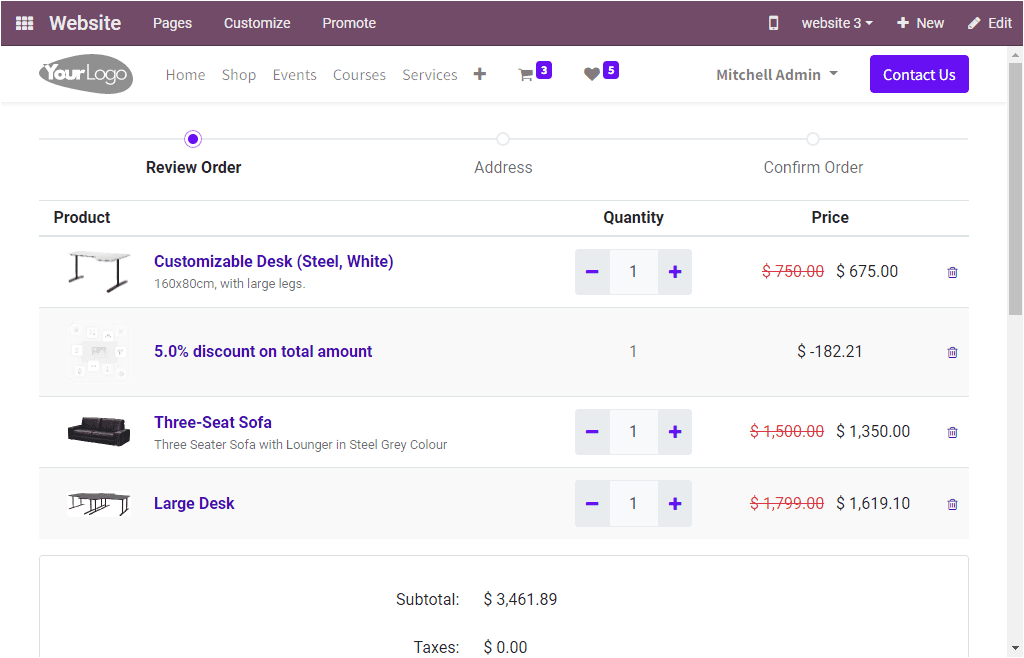The image size is (1024, 658).
Task: Open the Mitchell Admin account dropdown
Action: 777,74
